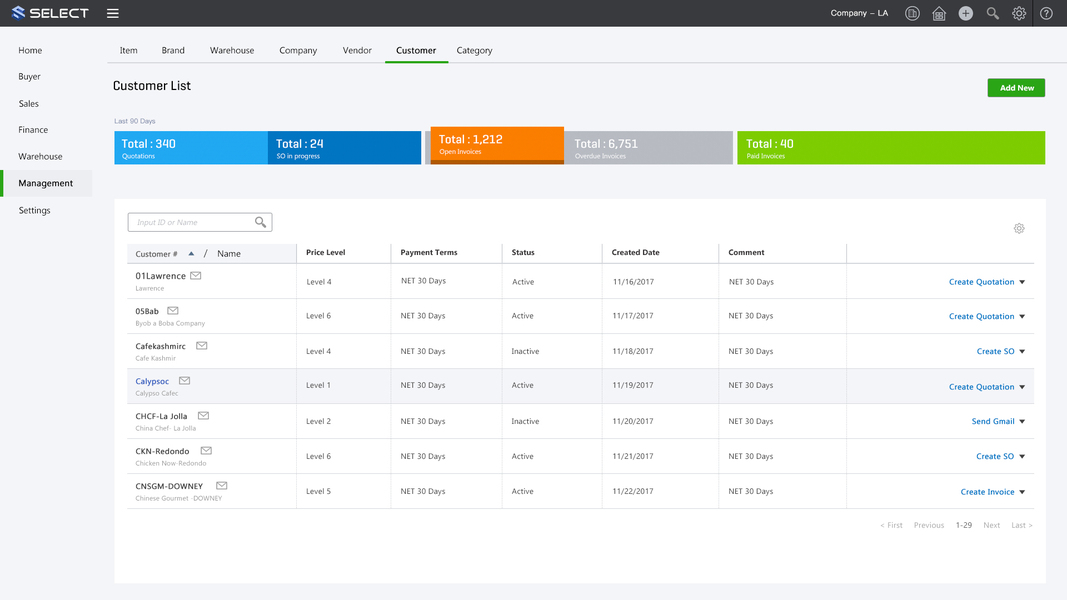Click the help question mark icon

(1047, 13)
